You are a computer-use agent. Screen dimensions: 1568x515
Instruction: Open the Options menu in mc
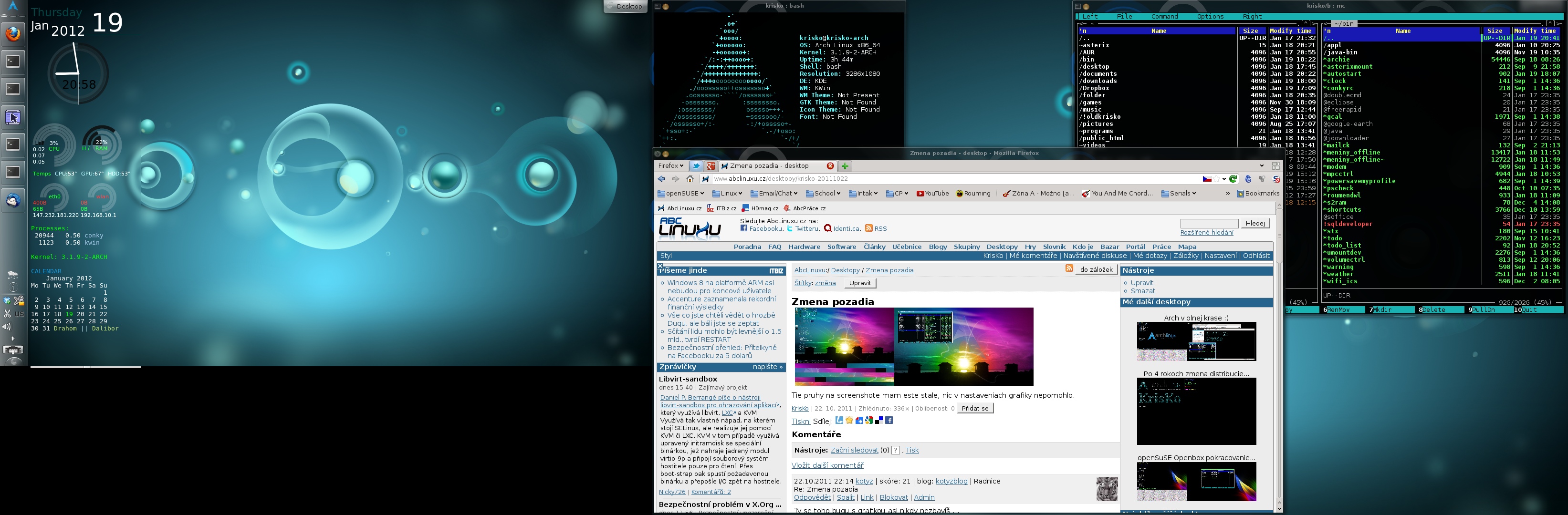[1210, 16]
